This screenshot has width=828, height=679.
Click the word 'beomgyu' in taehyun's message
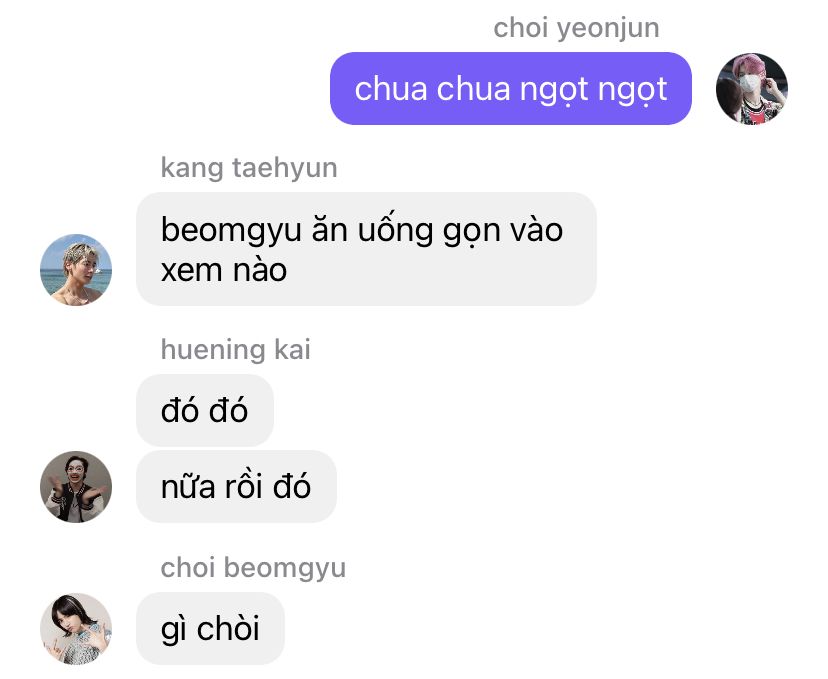point(231,230)
